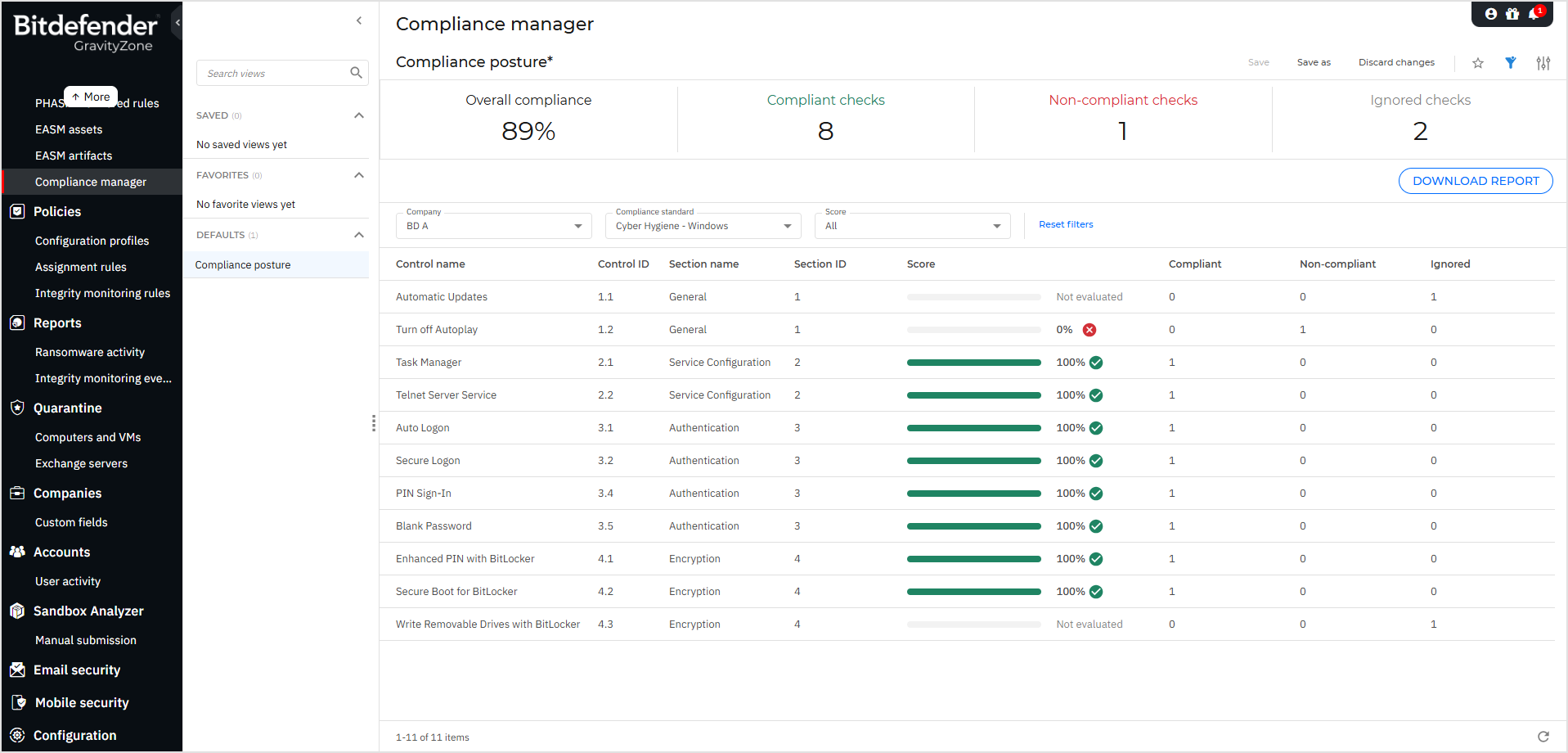Click the gift/promotions icon
Screen dimensions: 1568x753
pos(1512,13)
